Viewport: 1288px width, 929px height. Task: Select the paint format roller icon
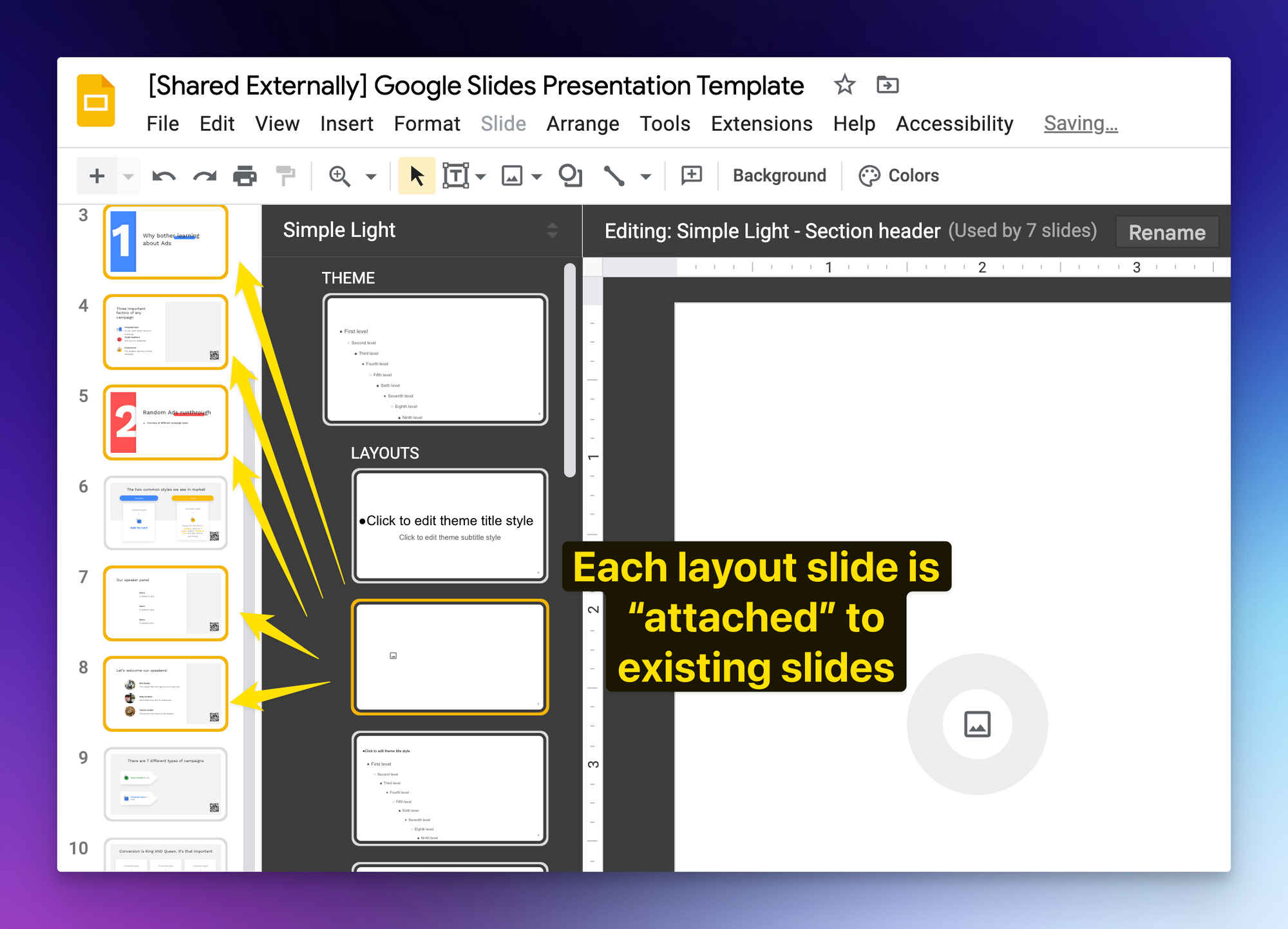coord(285,176)
